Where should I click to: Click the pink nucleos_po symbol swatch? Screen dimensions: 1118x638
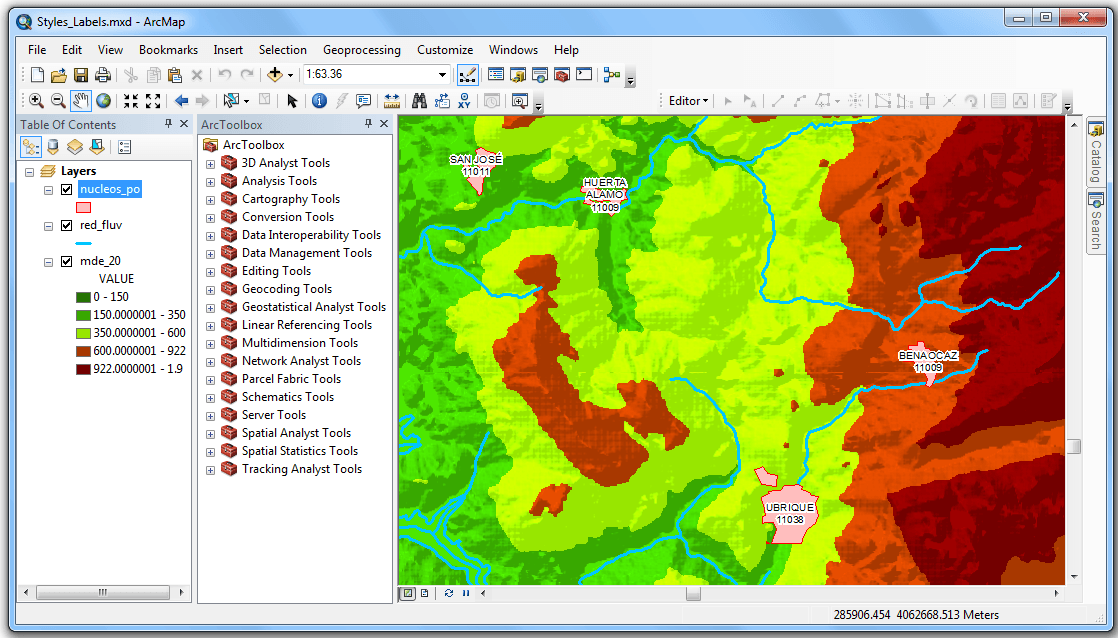pos(84,207)
